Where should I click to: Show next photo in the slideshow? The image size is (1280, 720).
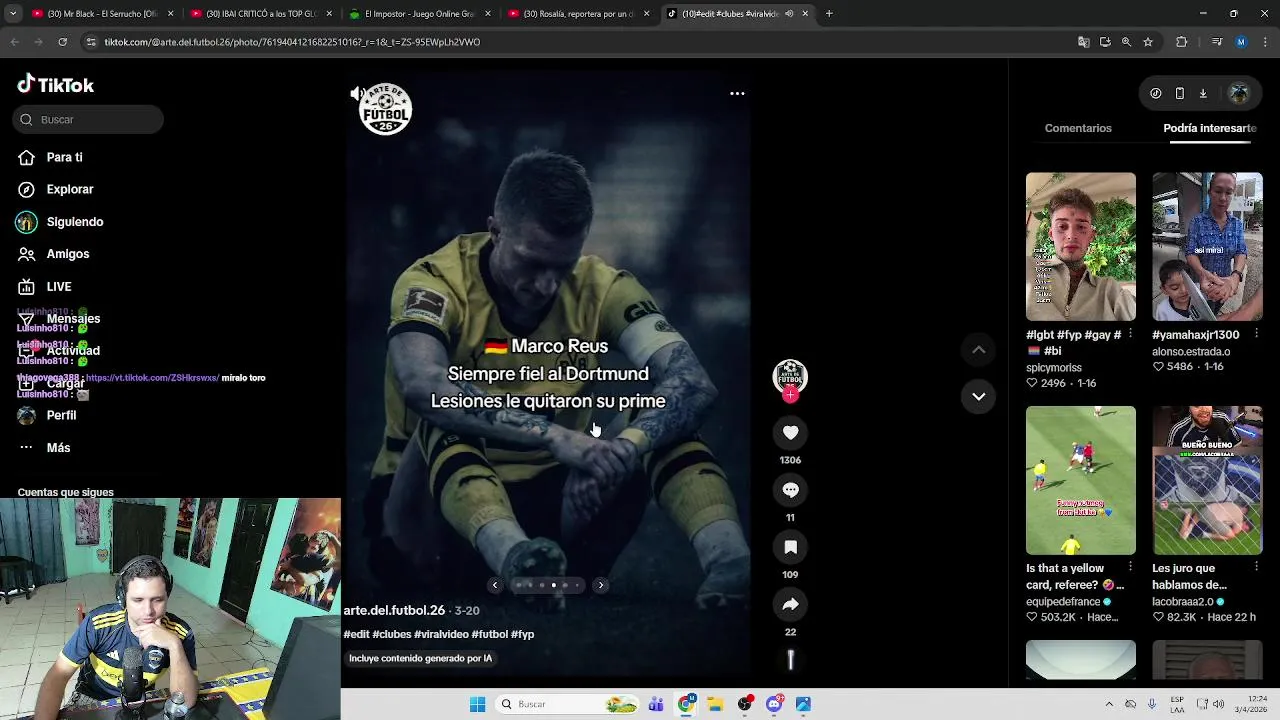point(600,585)
